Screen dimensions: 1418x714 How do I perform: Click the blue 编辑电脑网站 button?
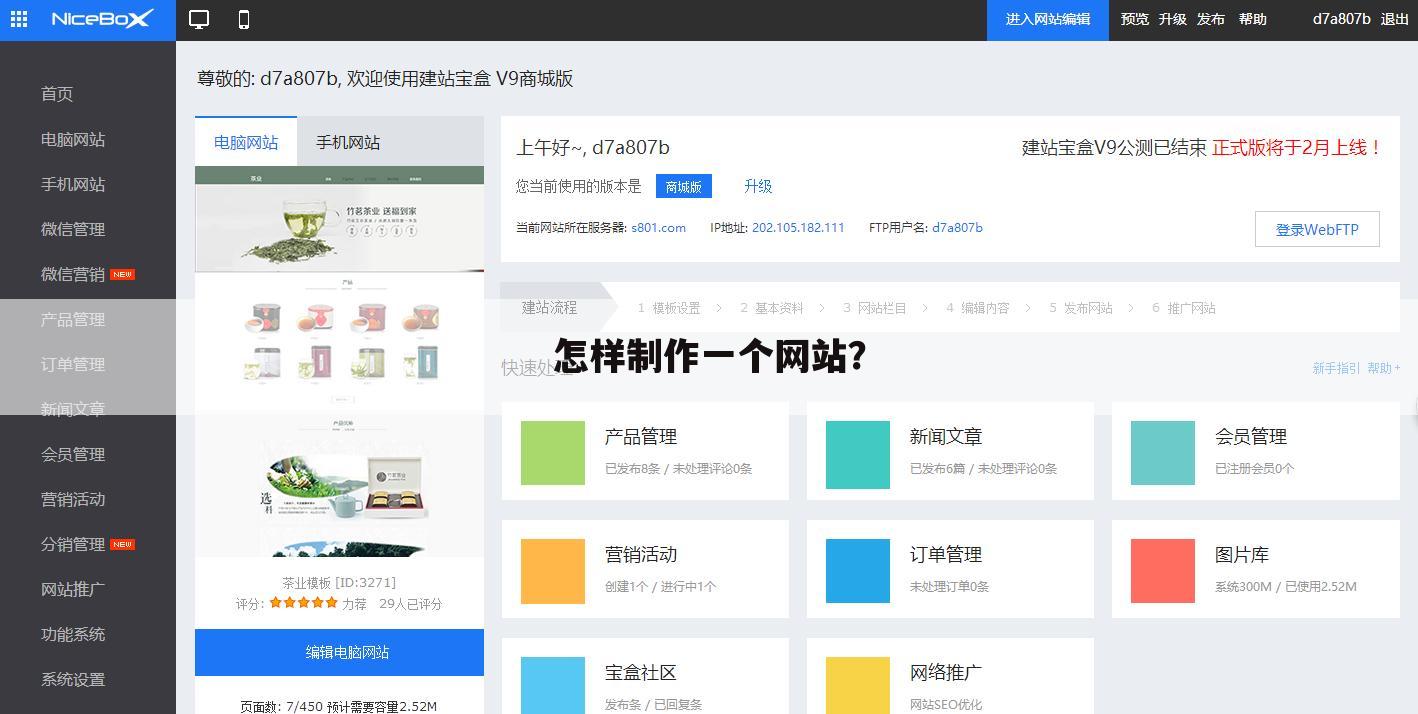[x=339, y=652]
